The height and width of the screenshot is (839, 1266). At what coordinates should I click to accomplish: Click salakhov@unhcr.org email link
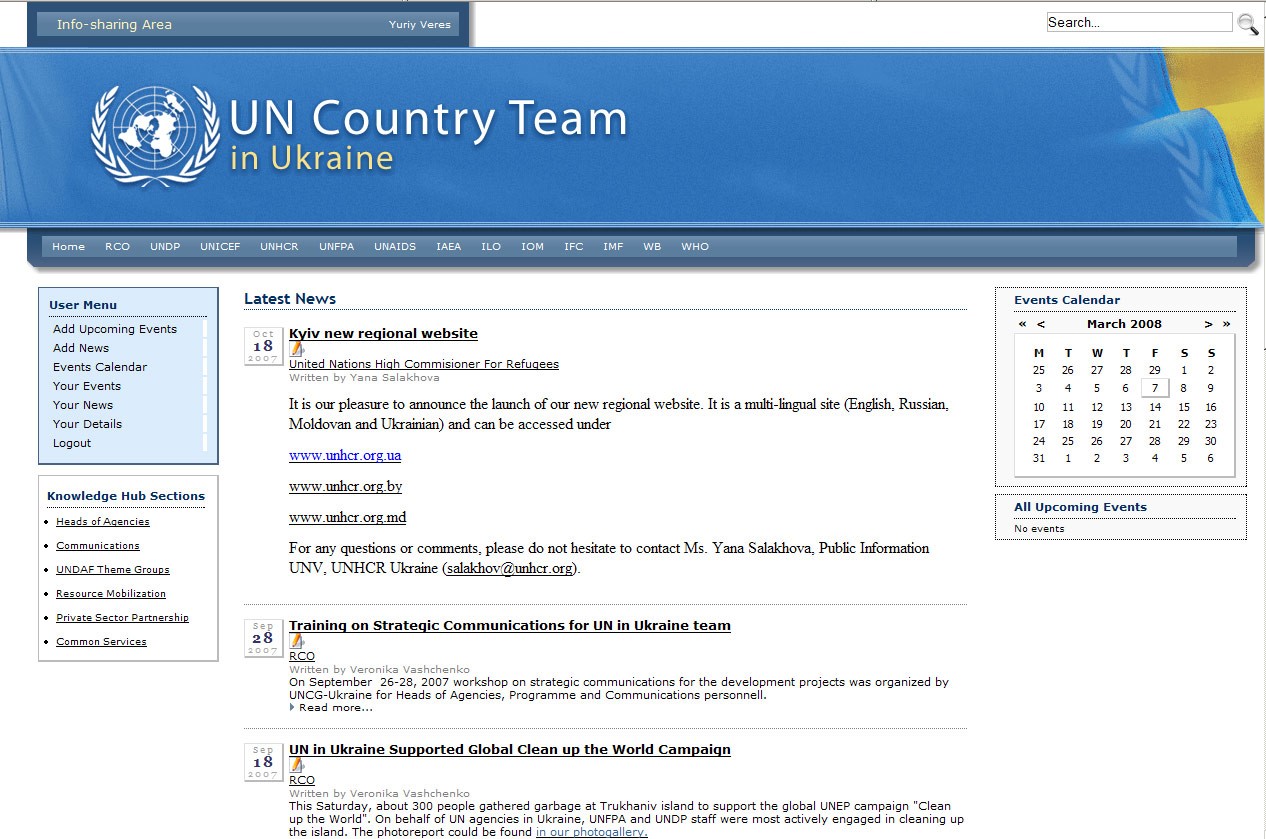[x=510, y=568]
